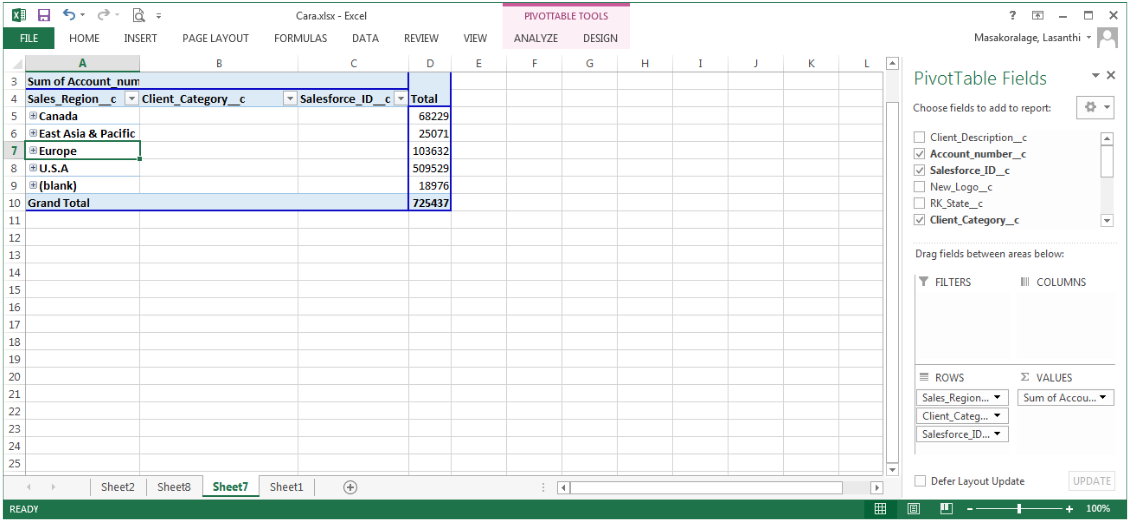Screen dimensions: 1131x522
Task: Open the ANALYZE ribbon tab
Action: tap(535, 38)
